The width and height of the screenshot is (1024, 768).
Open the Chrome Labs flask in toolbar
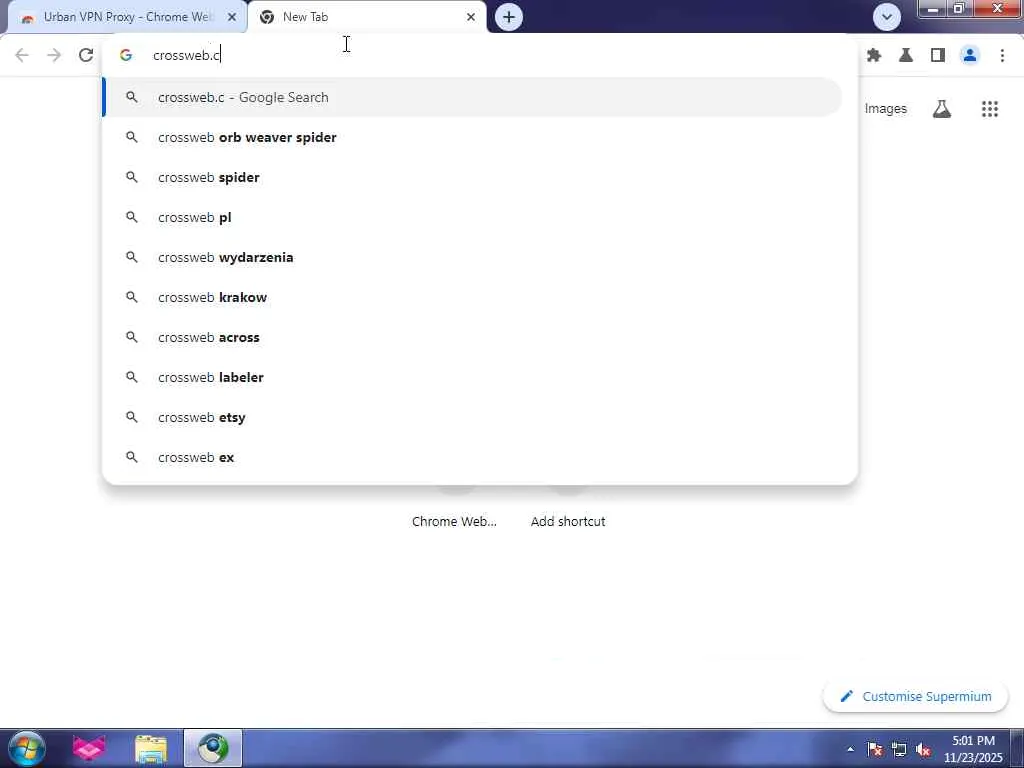pos(906,56)
